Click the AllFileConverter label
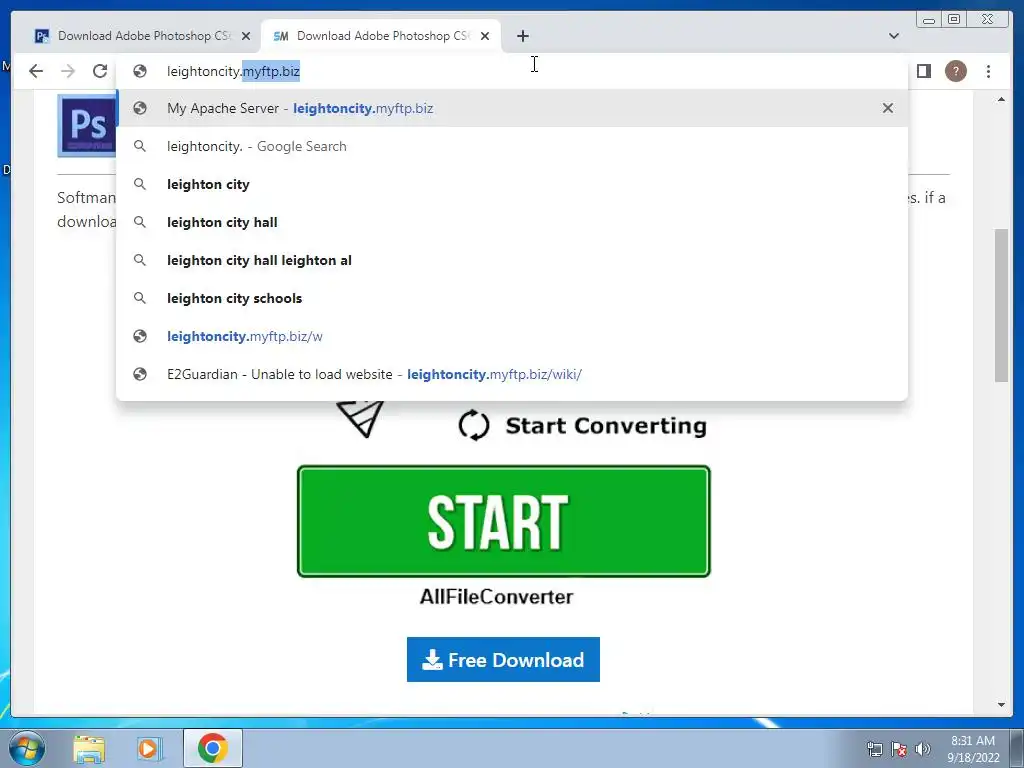The height and width of the screenshot is (768, 1024). [496, 596]
